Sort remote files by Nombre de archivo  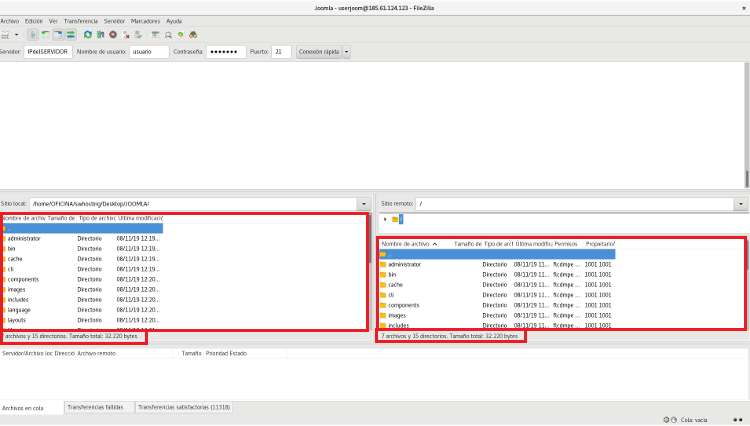pos(415,244)
